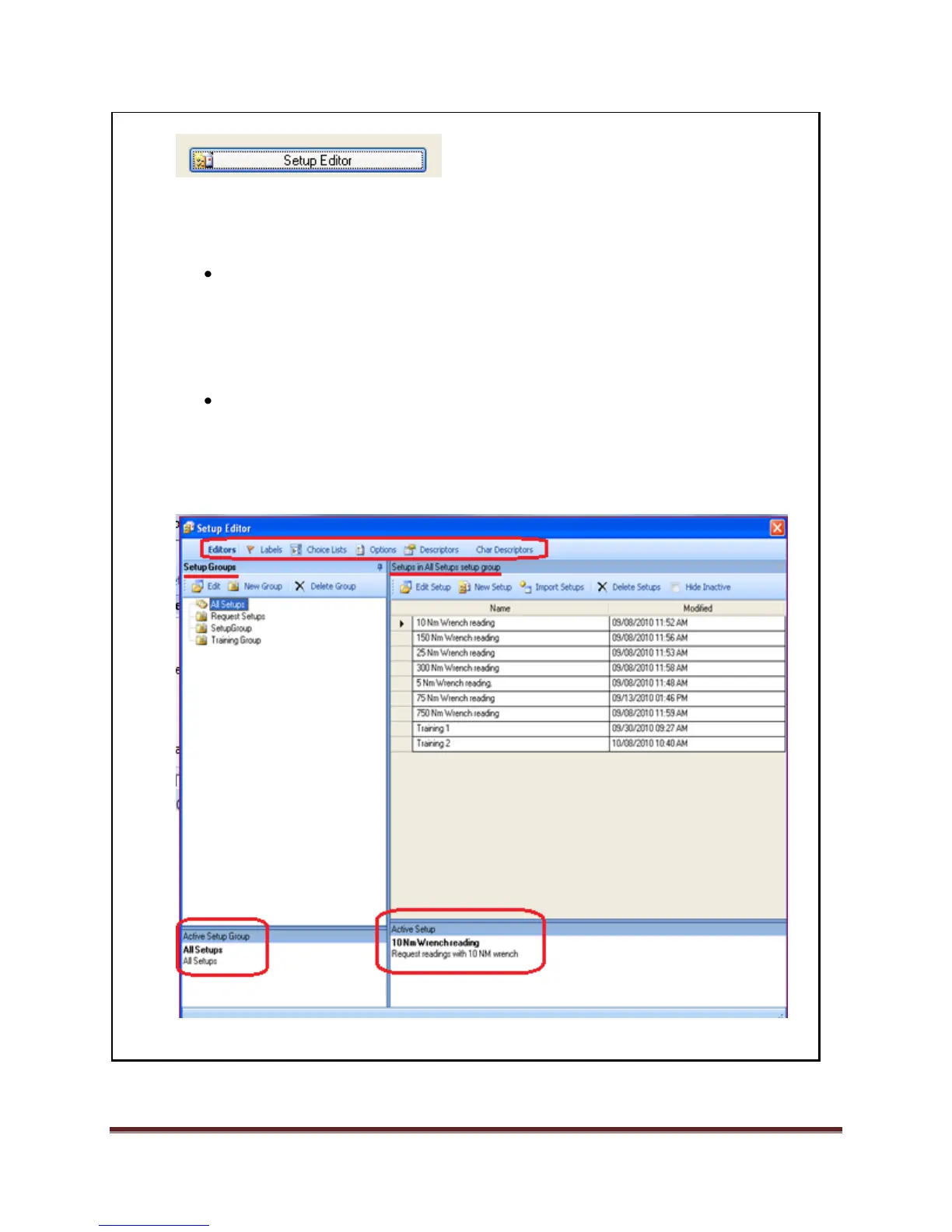Click the Active Setup Group All Setups text
This screenshot has width=952, height=1232.
coord(202,950)
